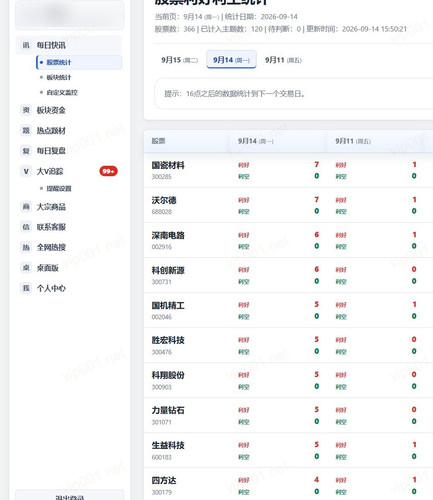Open stock 国瓷材料

pos(168,165)
